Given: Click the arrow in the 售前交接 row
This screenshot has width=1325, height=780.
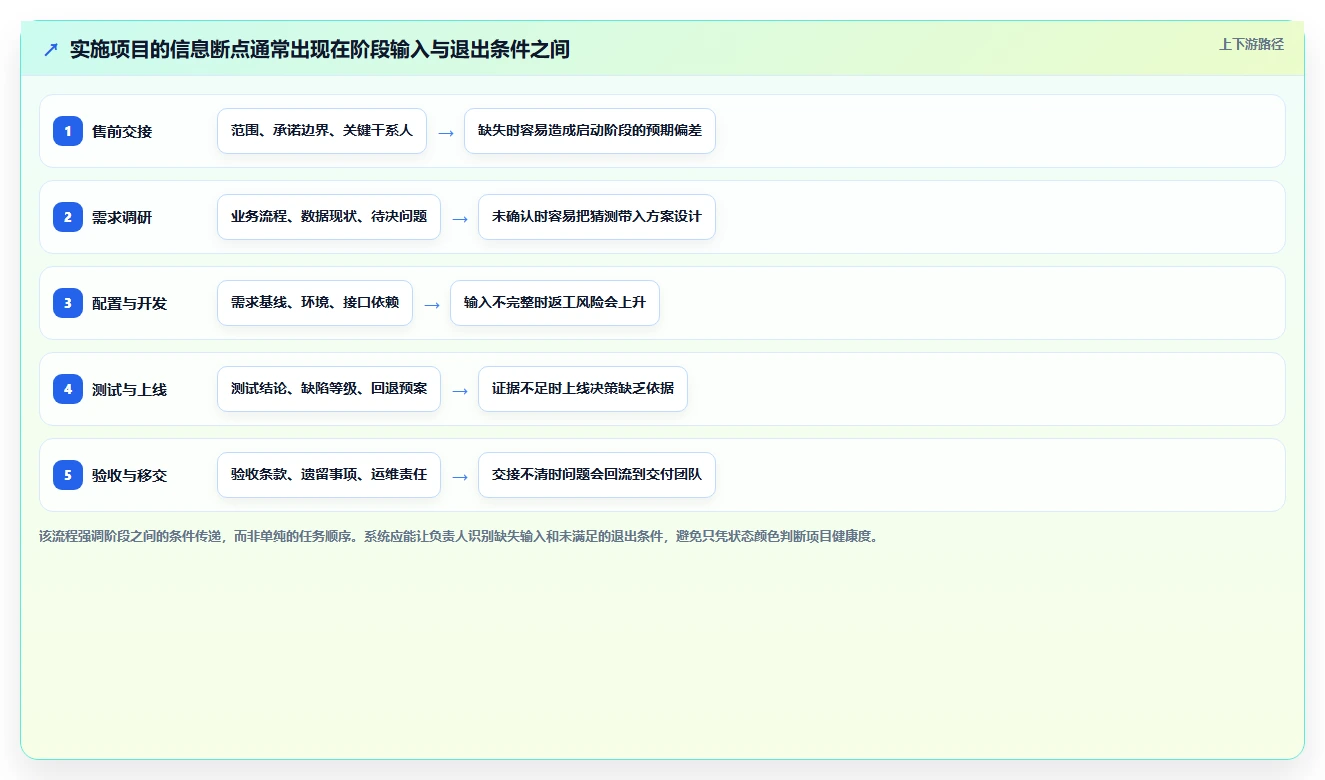Looking at the screenshot, I should [x=446, y=132].
